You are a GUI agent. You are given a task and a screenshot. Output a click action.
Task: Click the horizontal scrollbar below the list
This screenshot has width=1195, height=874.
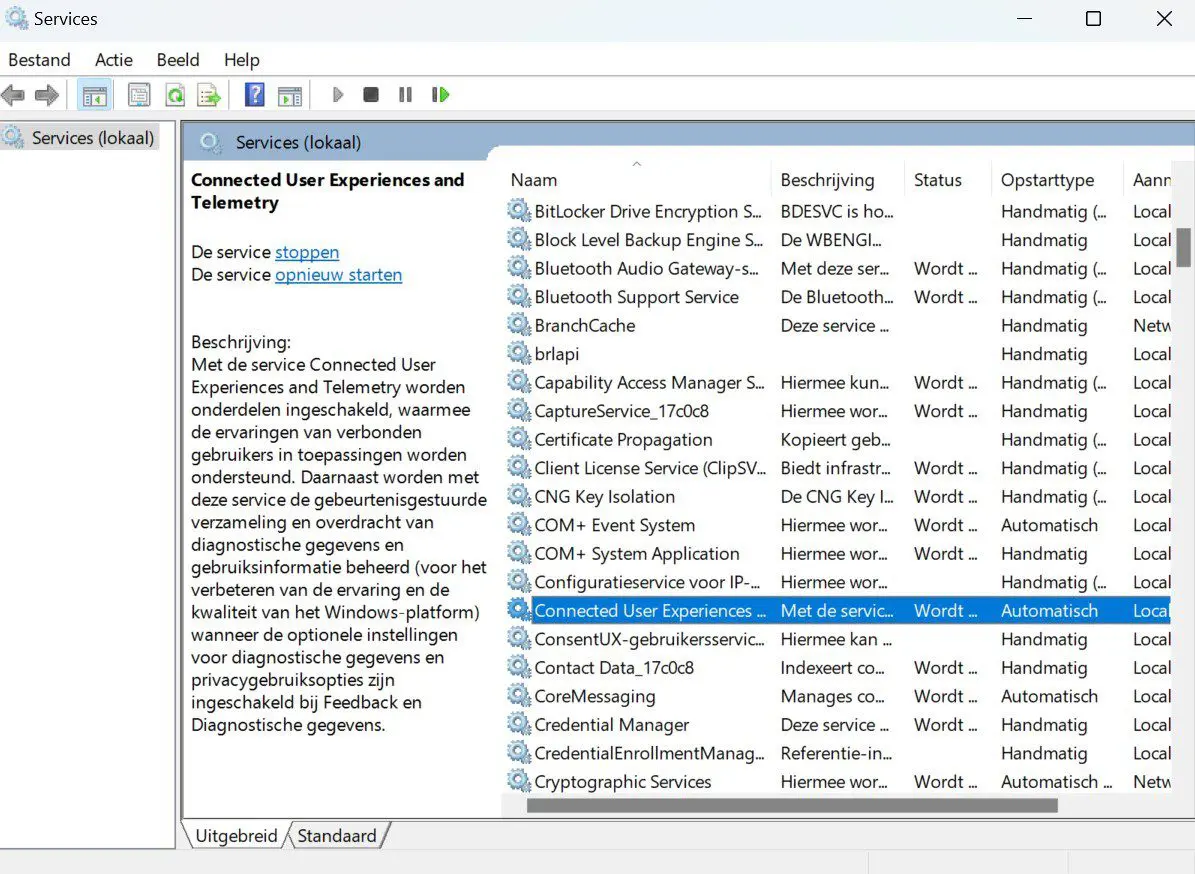click(x=792, y=805)
